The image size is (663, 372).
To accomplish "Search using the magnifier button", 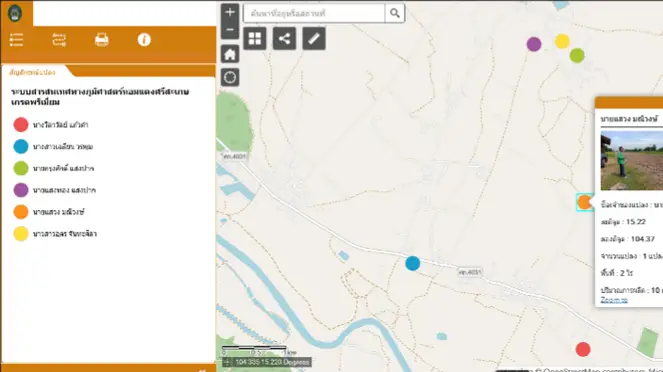I will pos(395,13).
